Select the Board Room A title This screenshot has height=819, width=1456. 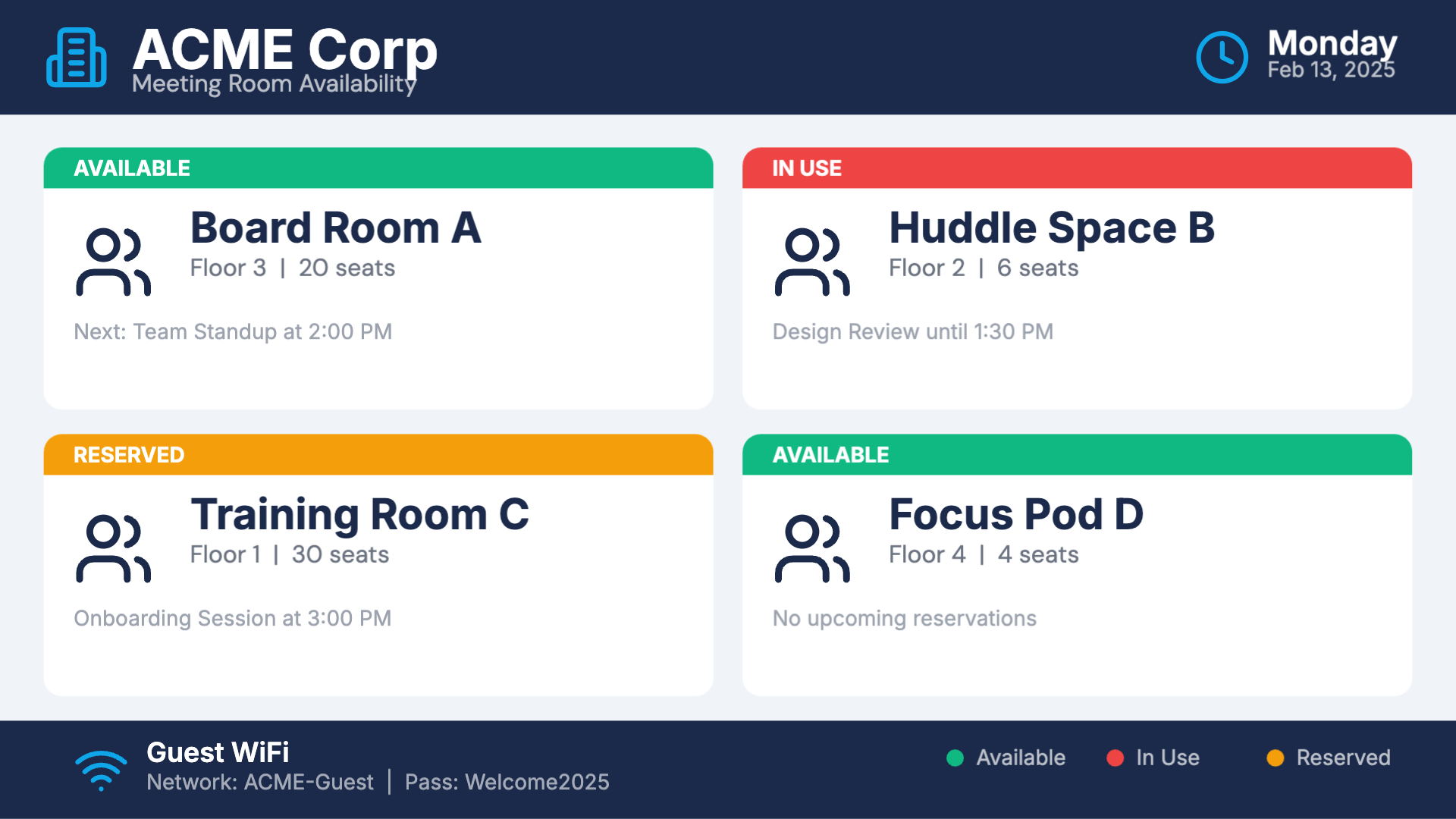[335, 227]
